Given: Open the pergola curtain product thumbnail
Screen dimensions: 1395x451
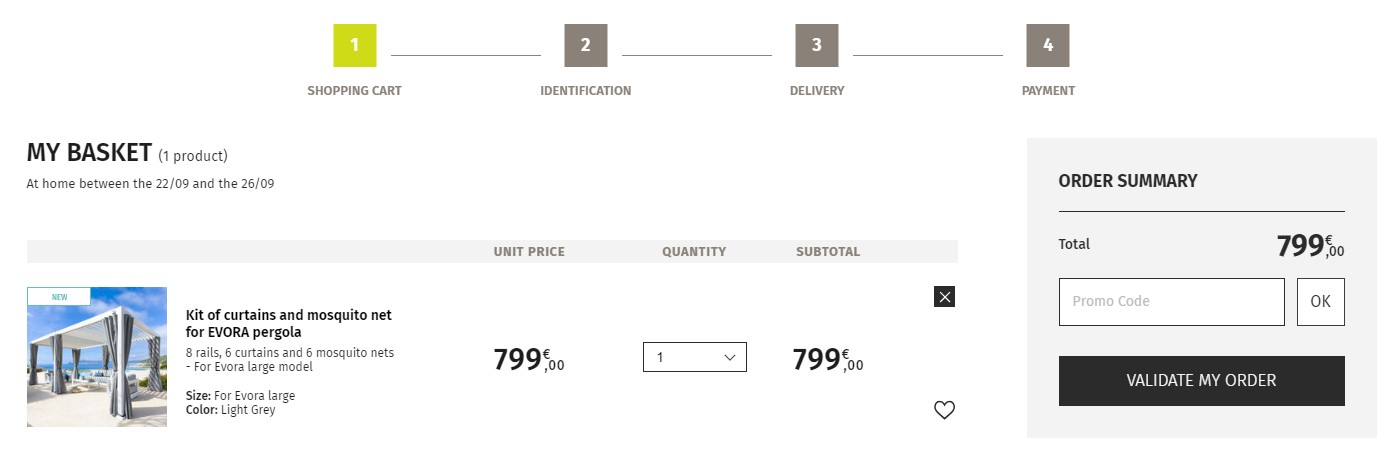Looking at the screenshot, I should pyautogui.click(x=97, y=357).
